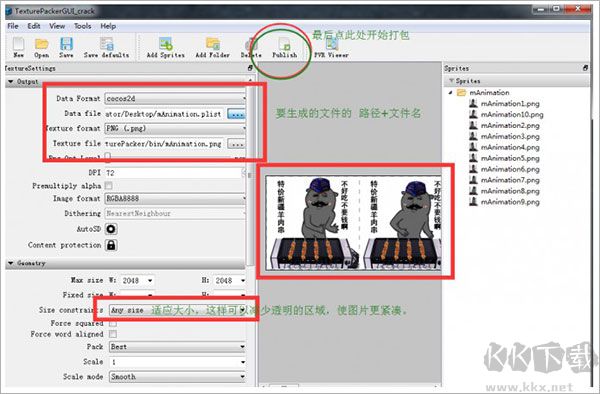This screenshot has height=394, width=600.
Task: Toggle the Force word aligned checkbox
Action: (113, 334)
